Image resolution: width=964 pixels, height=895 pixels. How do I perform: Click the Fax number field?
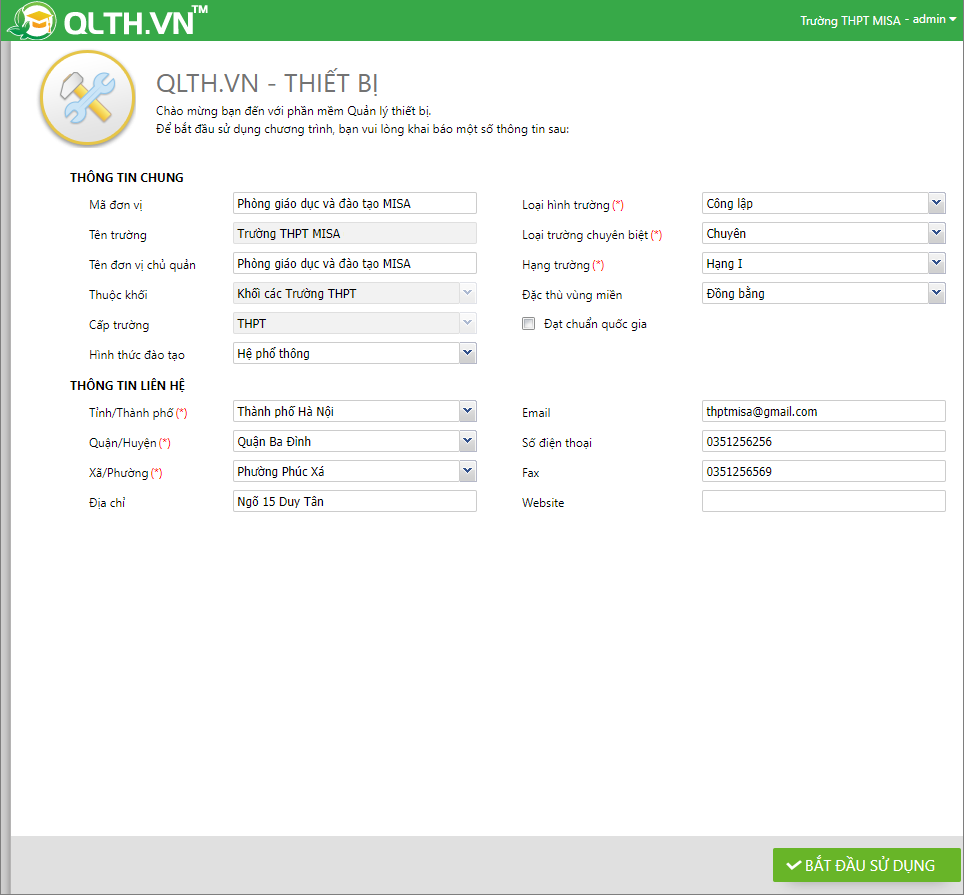click(824, 471)
